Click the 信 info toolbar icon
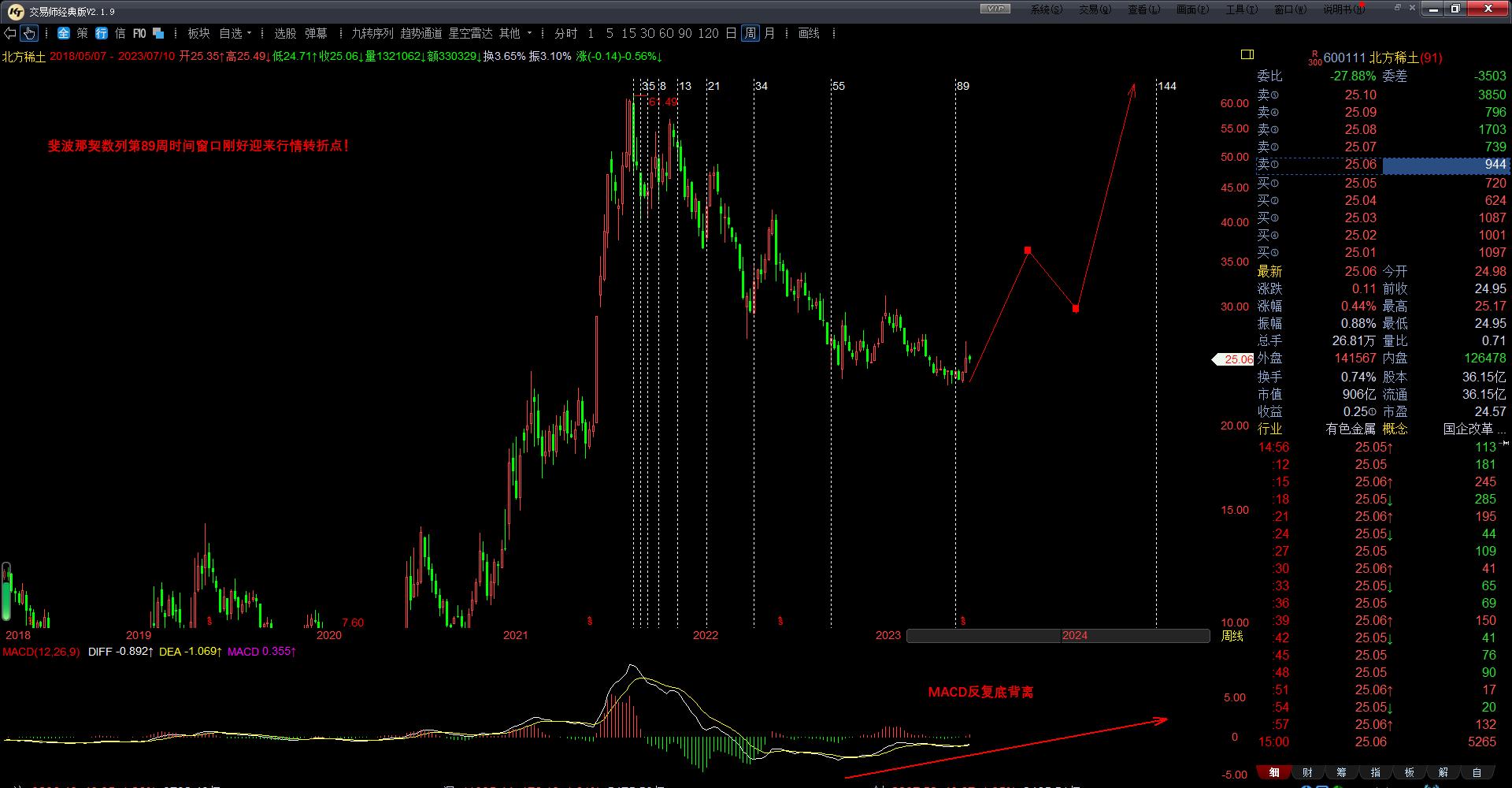Viewport: 1512px width, 788px height. coord(120,33)
